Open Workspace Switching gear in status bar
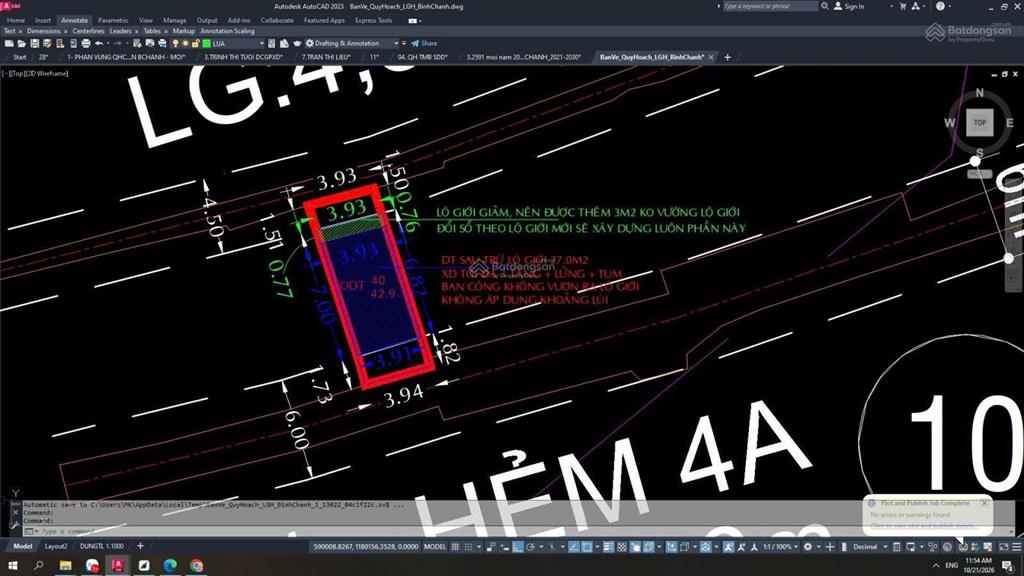 tap(808, 547)
